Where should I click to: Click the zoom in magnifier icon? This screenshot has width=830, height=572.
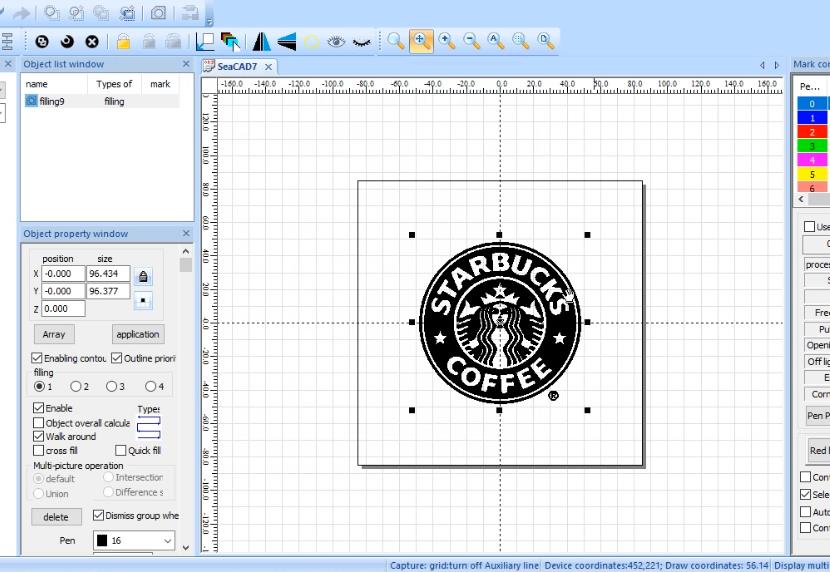tap(447, 41)
